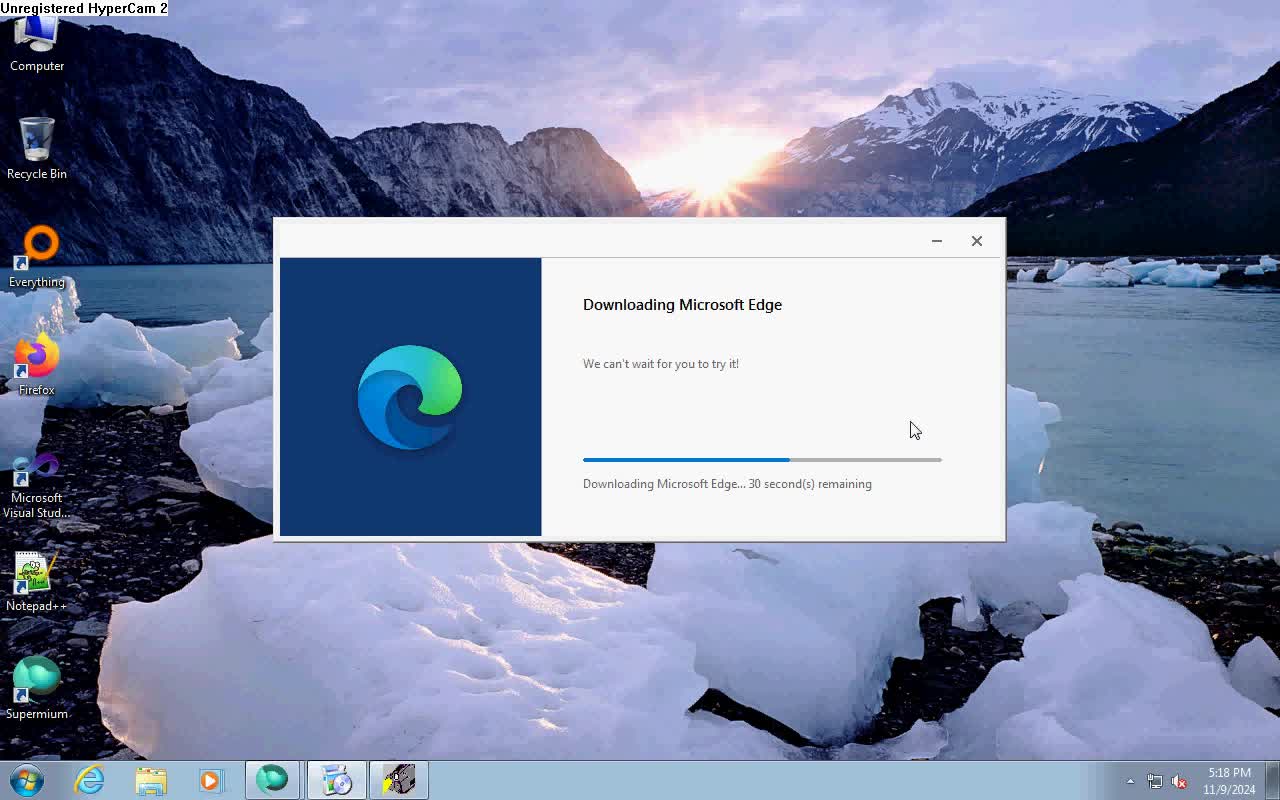
Task: Launch the Notepad++ desktop shortcut
Action: tap(37, 582)
